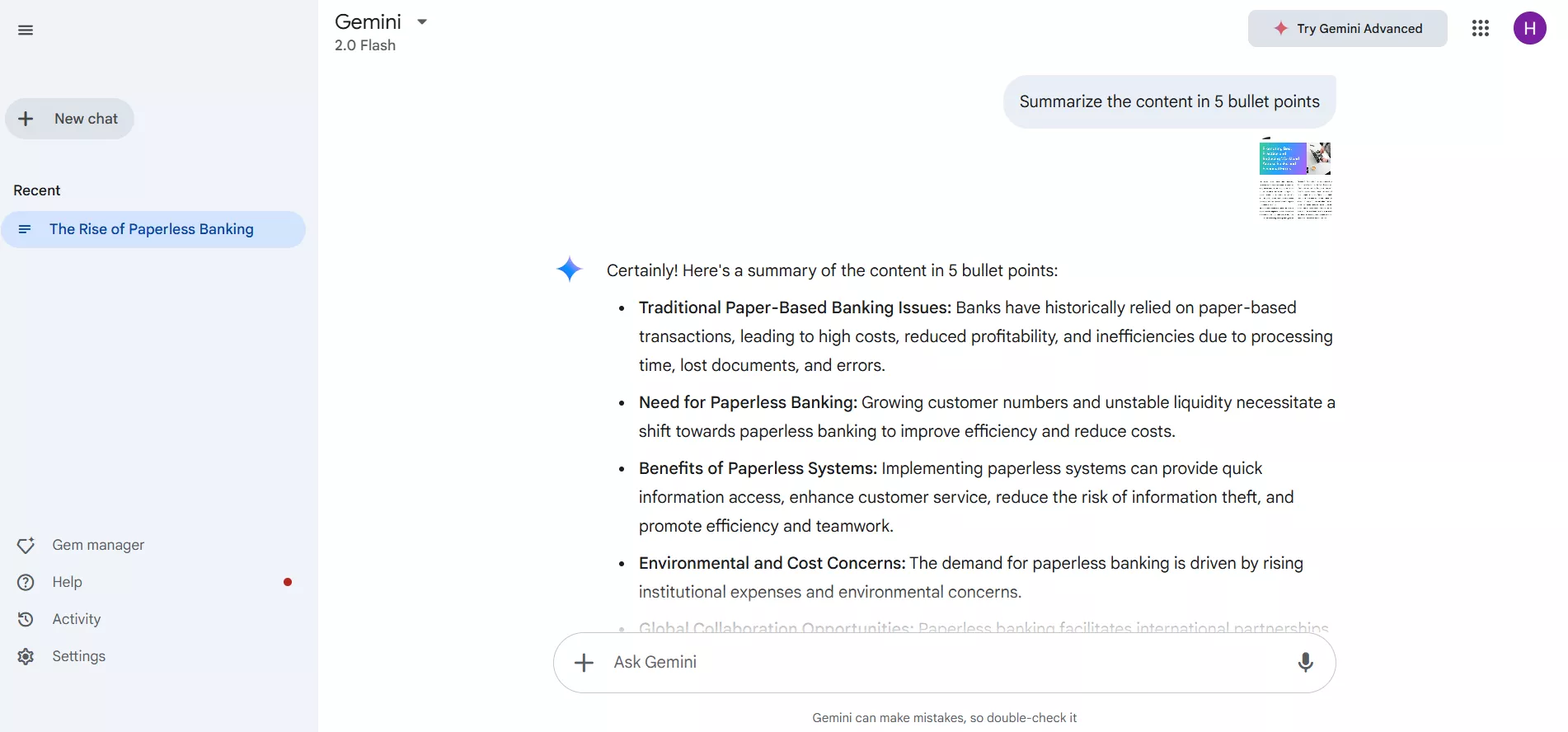Viewport: 1568px width, 732px height.
Task: Collapse the sidebar with the hamburger menu
Action: [x=26, y=30]
